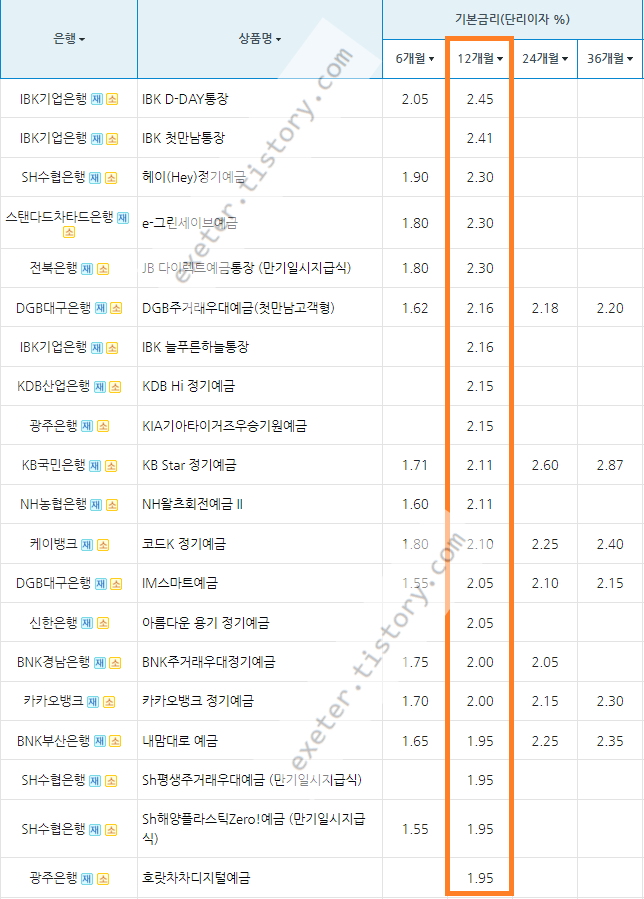Screen dimensions: 644x899
Task: Select product name IBK D-DAY통장
Action: click(x=185, y=99)
